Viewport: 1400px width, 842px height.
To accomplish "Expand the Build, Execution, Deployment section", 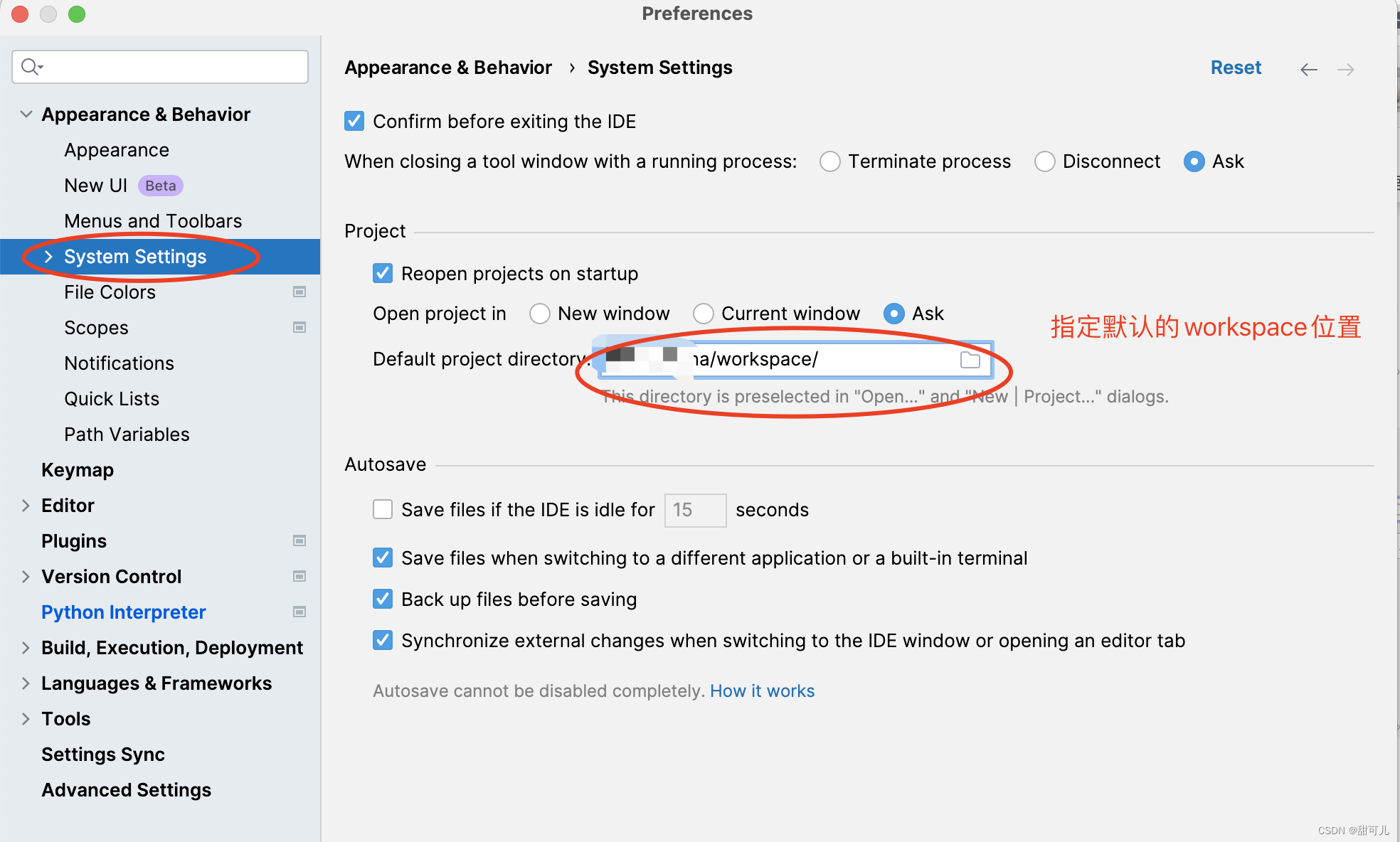I will point(25,647).
